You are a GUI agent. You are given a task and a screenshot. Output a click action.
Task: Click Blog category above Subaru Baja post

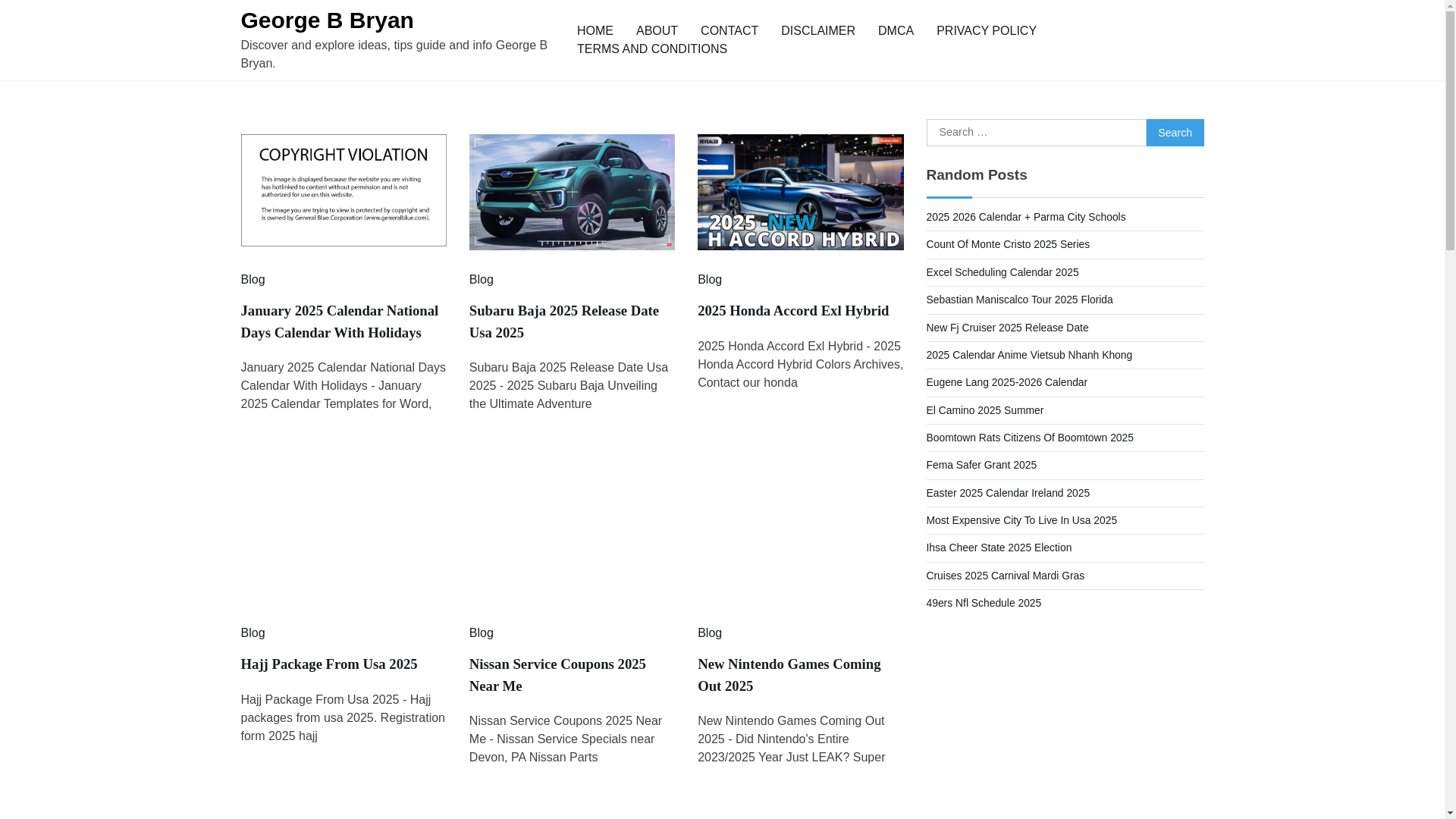pyautogui.click(x=481, y=280)
